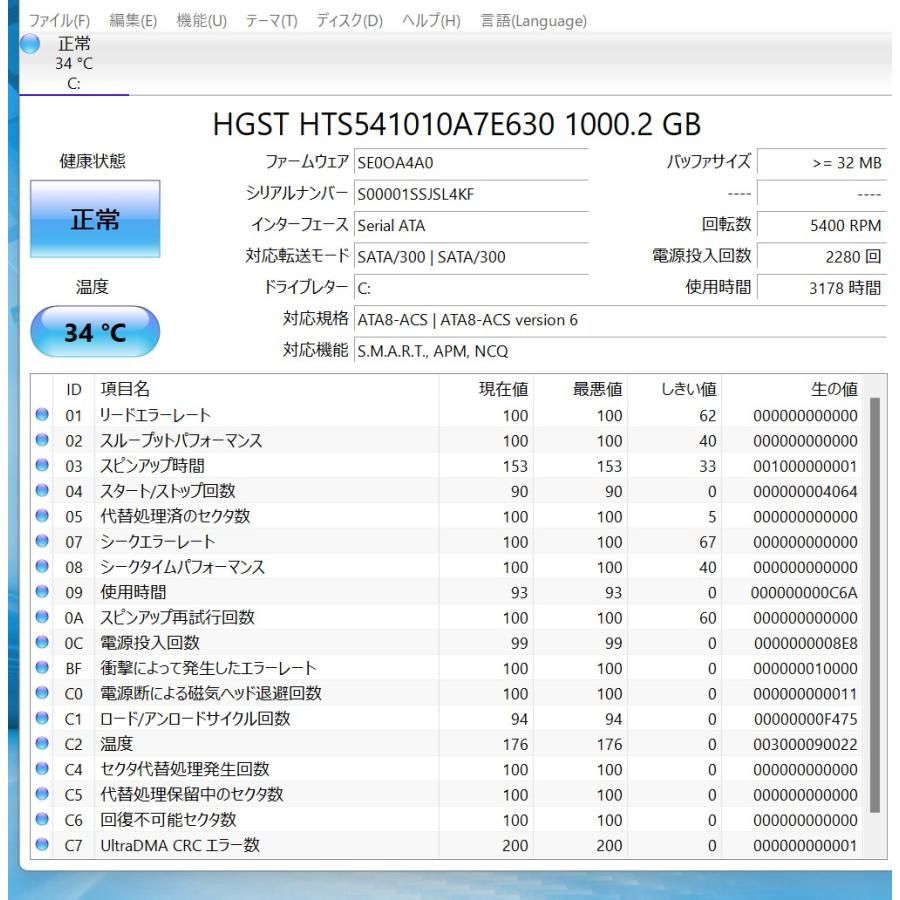900x900 pixels.
Task: Select threshold value 67 in シークエラーレート row
Action: pyautogui.click(x=707, y=542)
